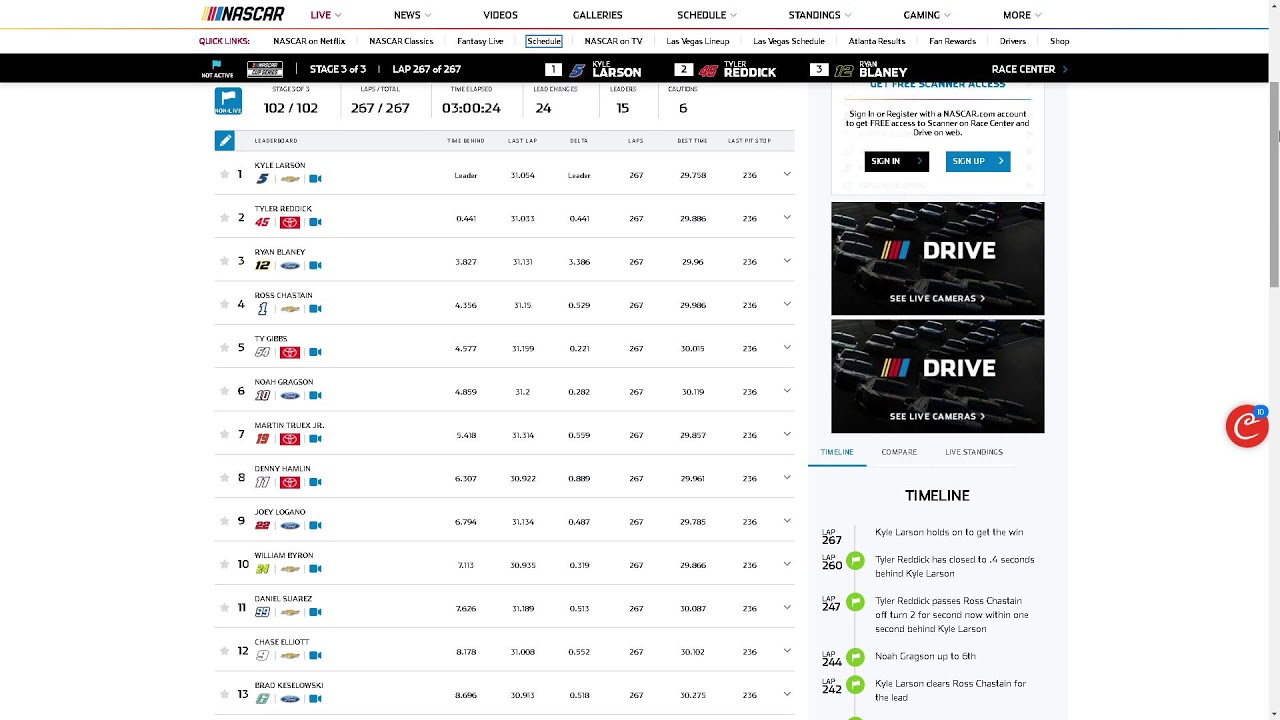Image resolution: width=1280 pixels, height=720 pixels.
Task: Switch to the Live Standings tab
Action: [974, 452]
